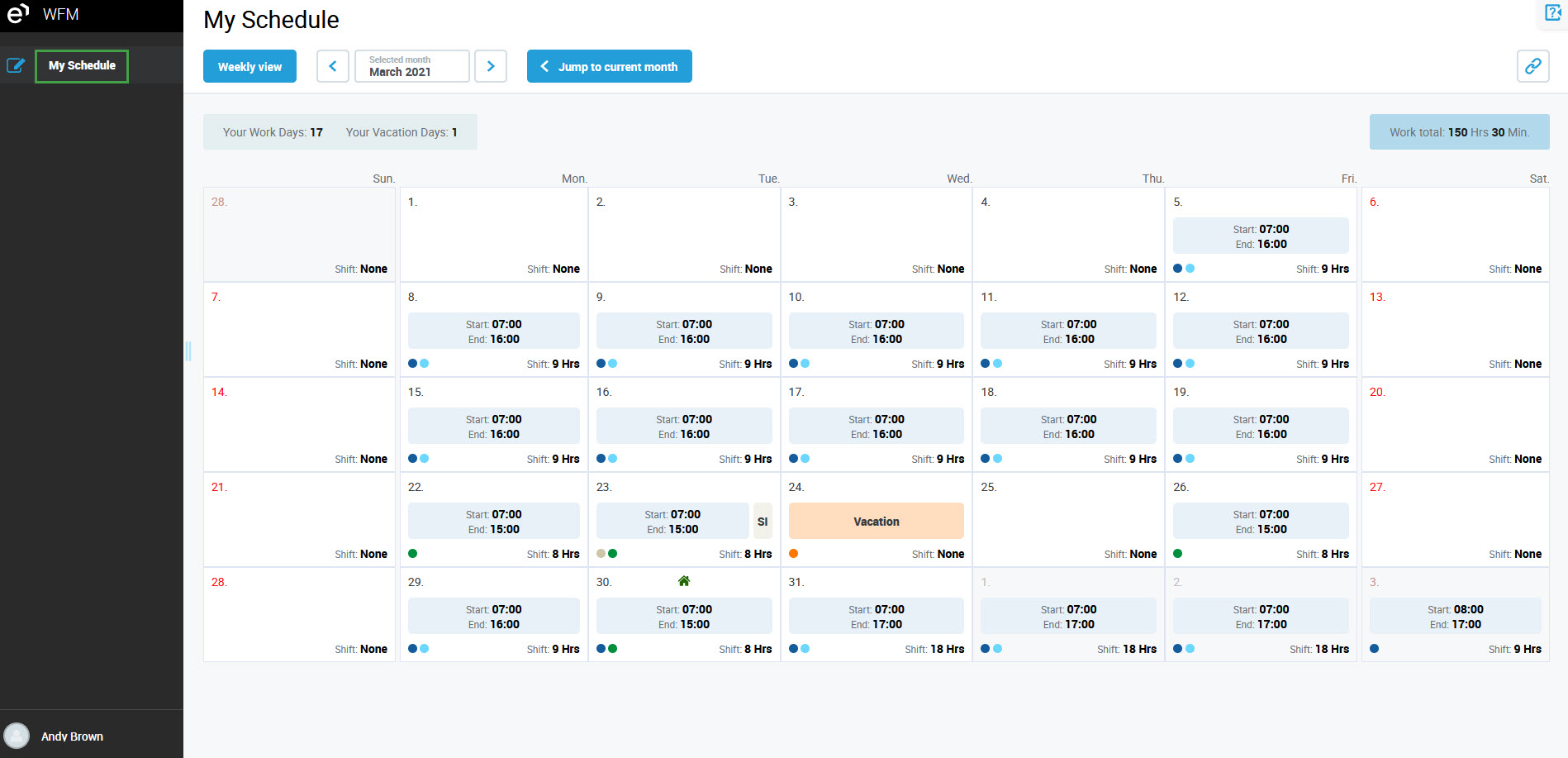Open the Selected month March 2021 picker
1568x758 pixels.
tap(411, 66)
